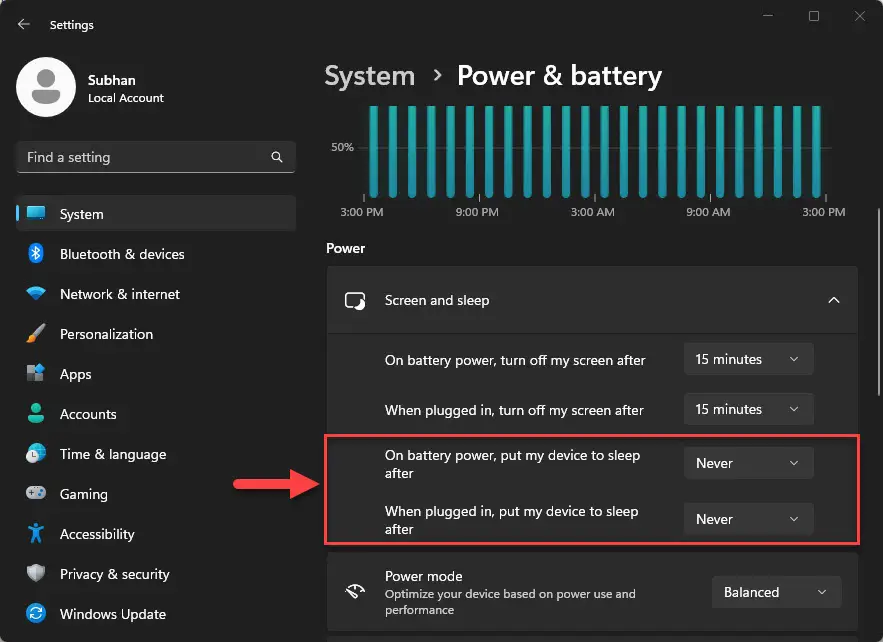Open Bluetooth & devices settings

coord(156,254)
